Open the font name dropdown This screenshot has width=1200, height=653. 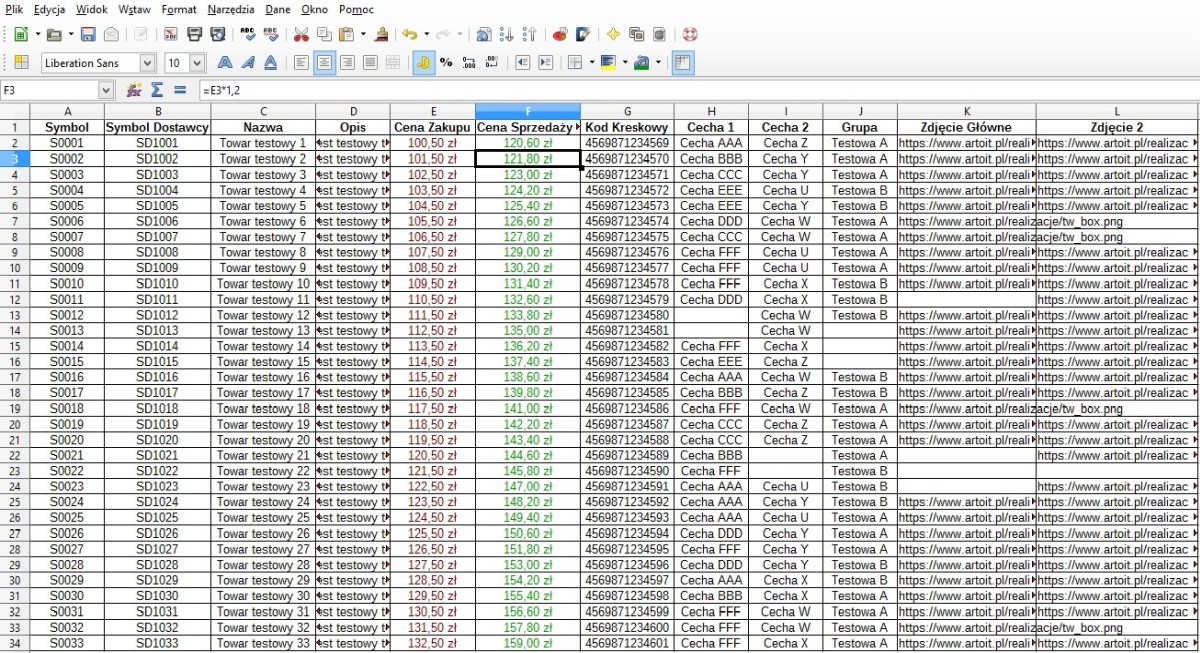pos(147,63)
